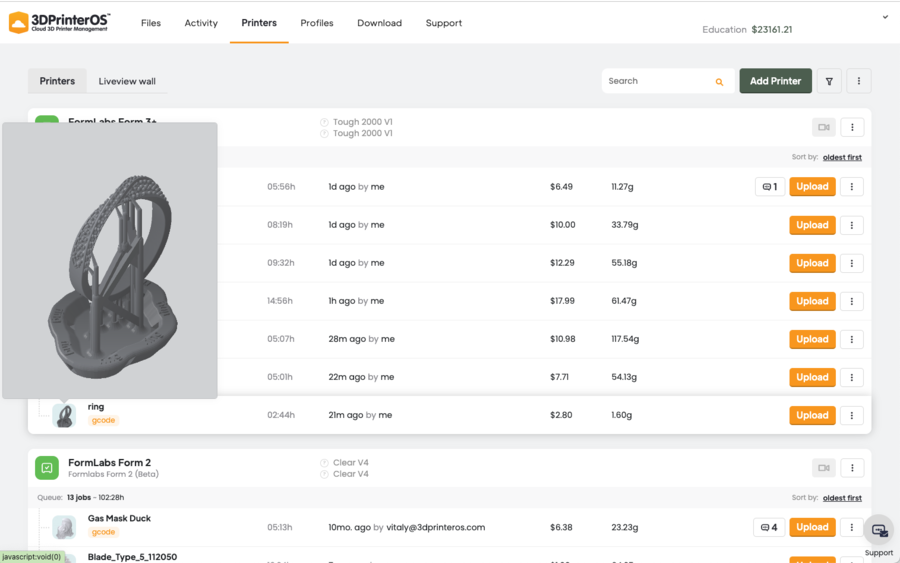Open comments badge on Gas Mask Duck job

click(x=769, y=527)
